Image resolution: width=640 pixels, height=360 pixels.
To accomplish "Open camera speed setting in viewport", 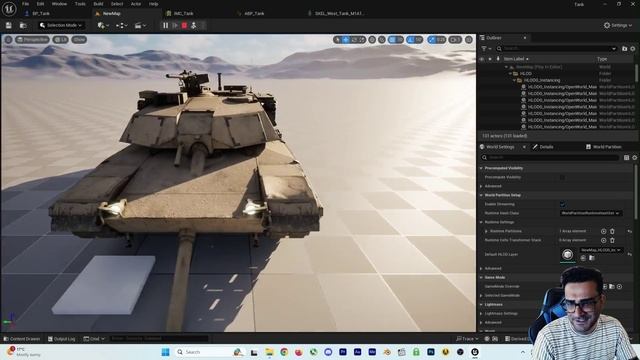I will [456, 40].
